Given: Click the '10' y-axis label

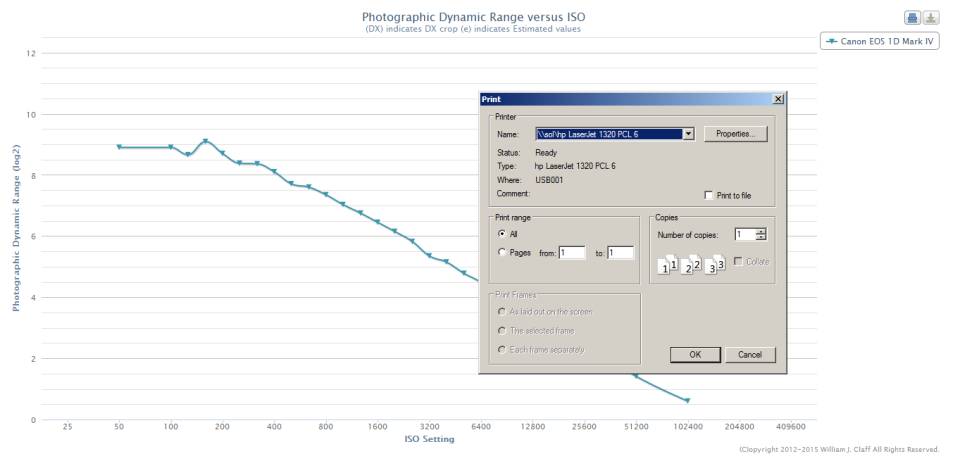Looking at the screenshot, I should pyautogui.click(x=31, y=114).
